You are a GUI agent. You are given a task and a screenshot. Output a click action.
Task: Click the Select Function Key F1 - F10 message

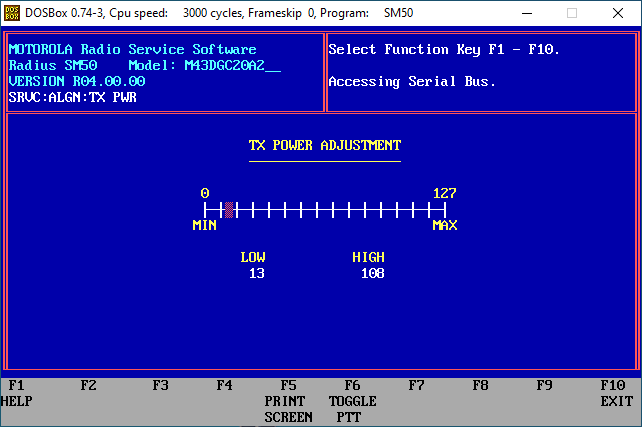(444, 50)
